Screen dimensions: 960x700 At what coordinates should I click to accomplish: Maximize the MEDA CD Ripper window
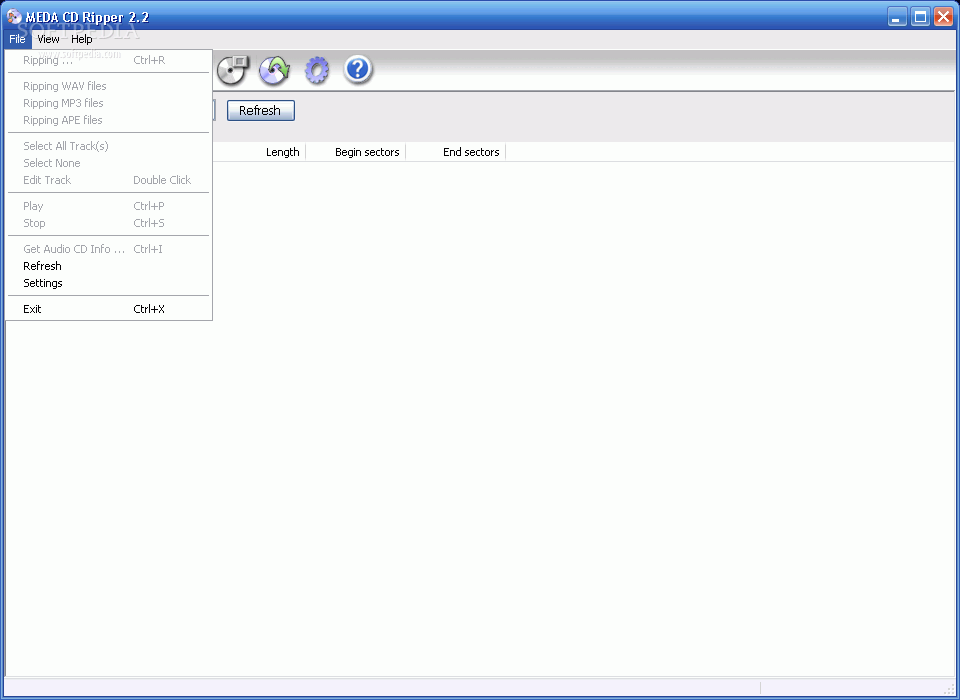(920, 17)
